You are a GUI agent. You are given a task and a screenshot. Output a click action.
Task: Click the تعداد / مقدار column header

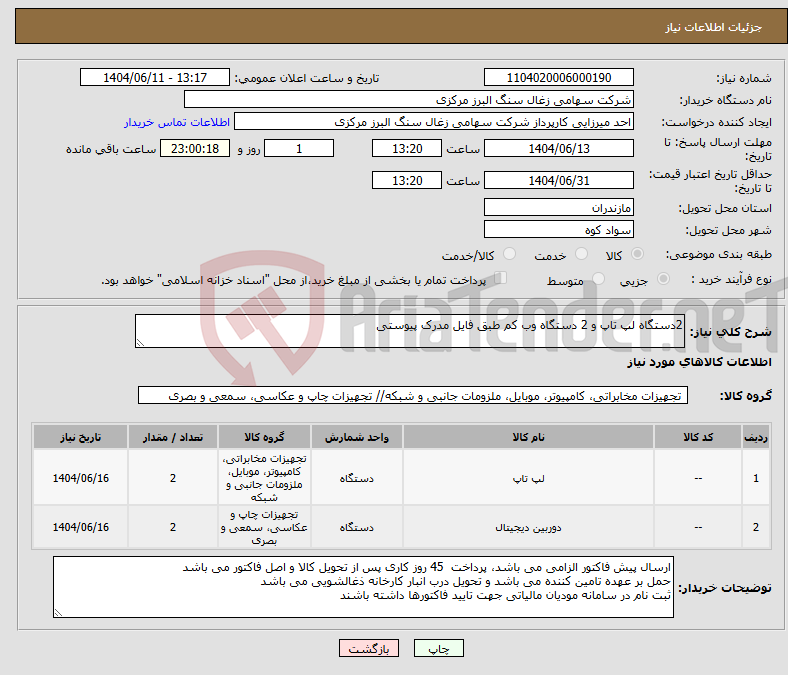[173, 437]
